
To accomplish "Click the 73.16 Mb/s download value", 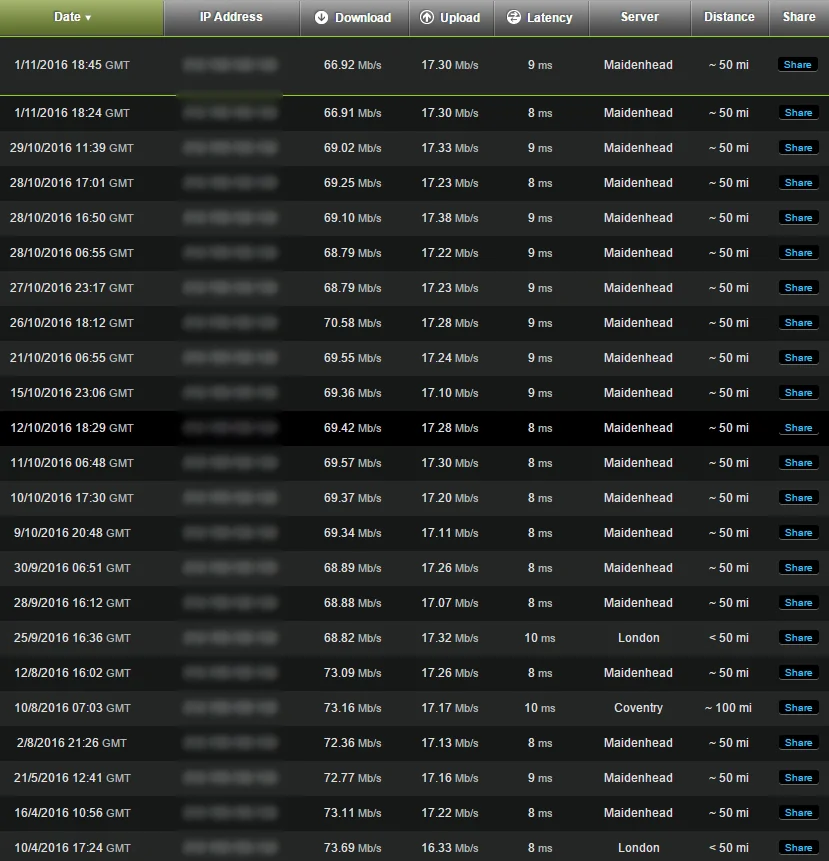I will (352, 708).
